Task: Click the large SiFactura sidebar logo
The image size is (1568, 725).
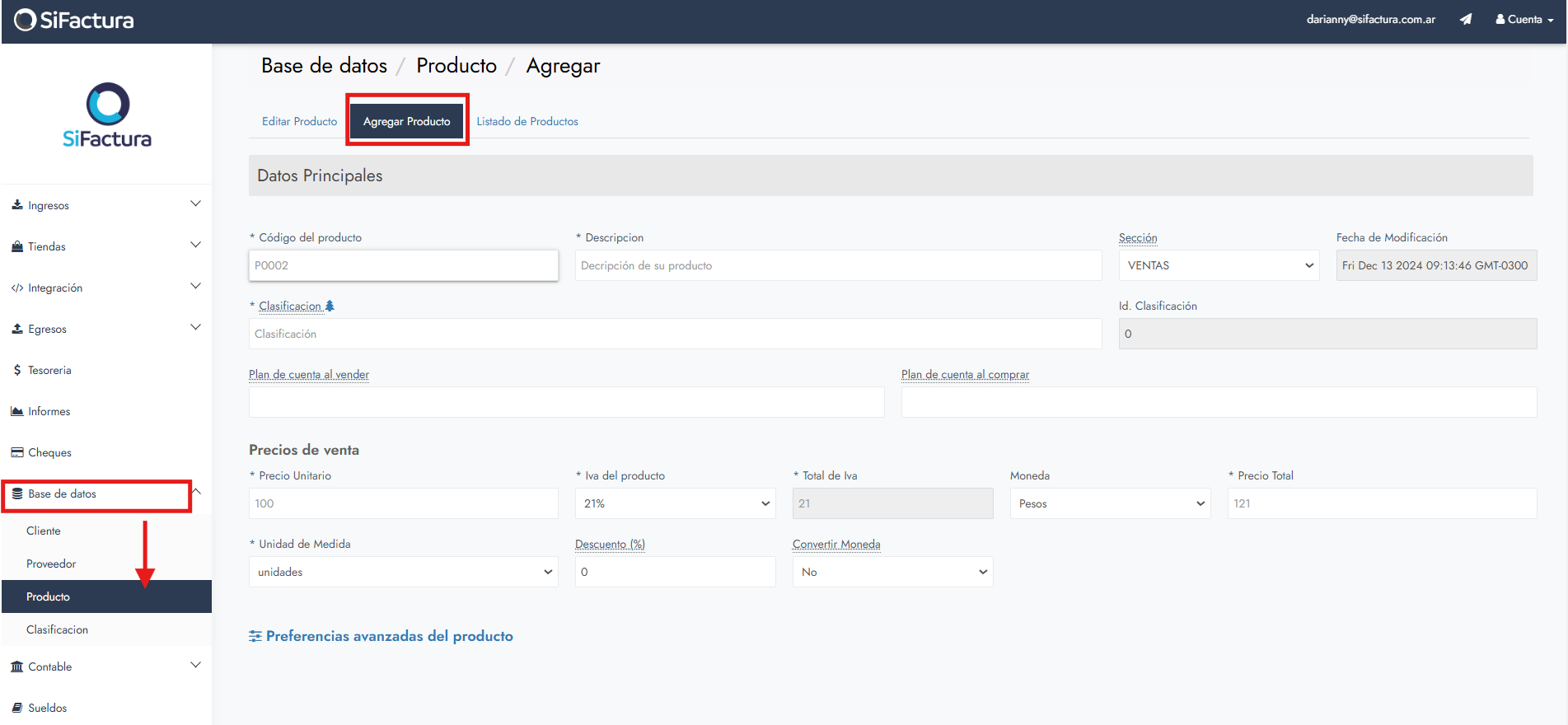Action: coord(107,115)
